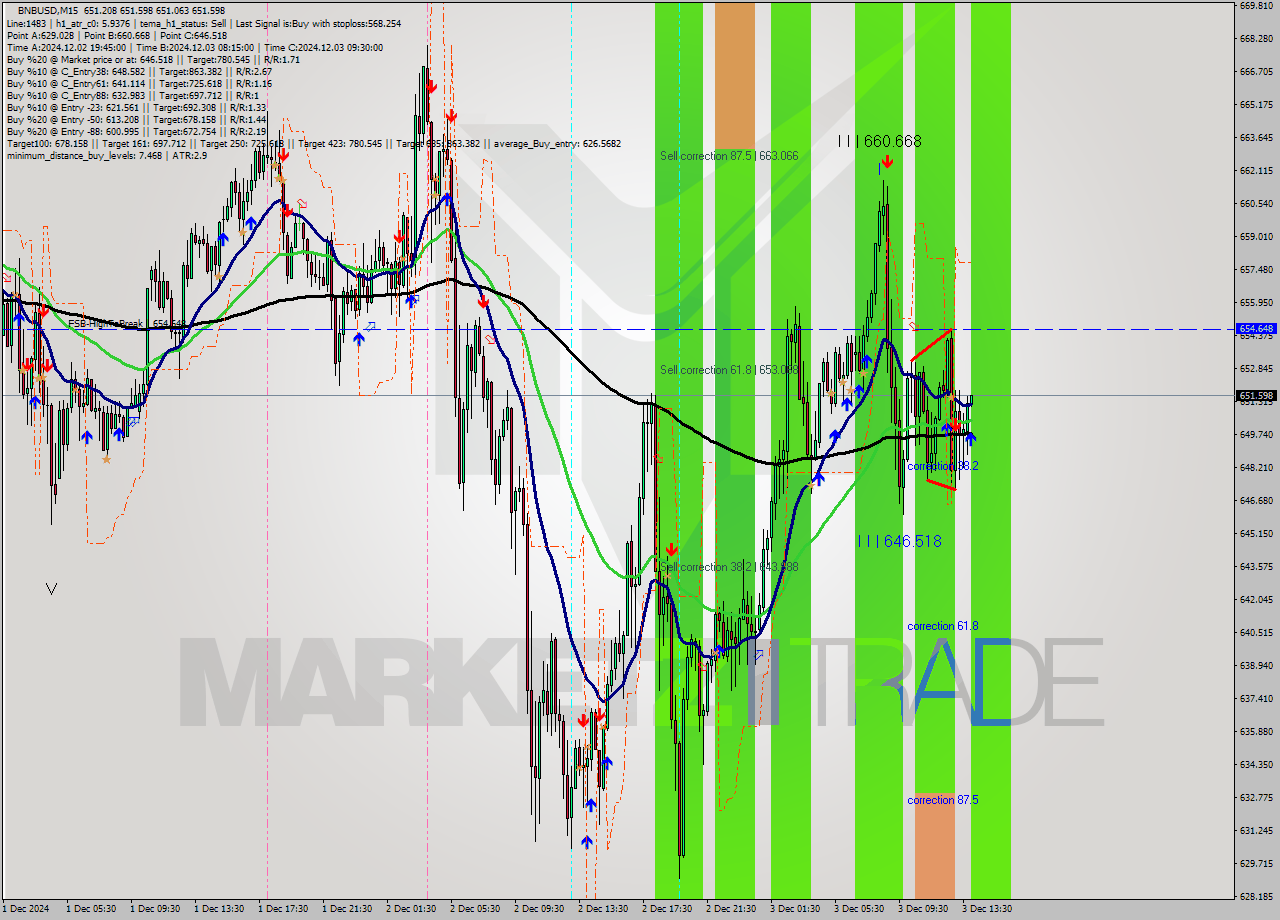Click the 'Target100: 678.158' targets line
This screenshot has width=1280, height=920.
313,143
